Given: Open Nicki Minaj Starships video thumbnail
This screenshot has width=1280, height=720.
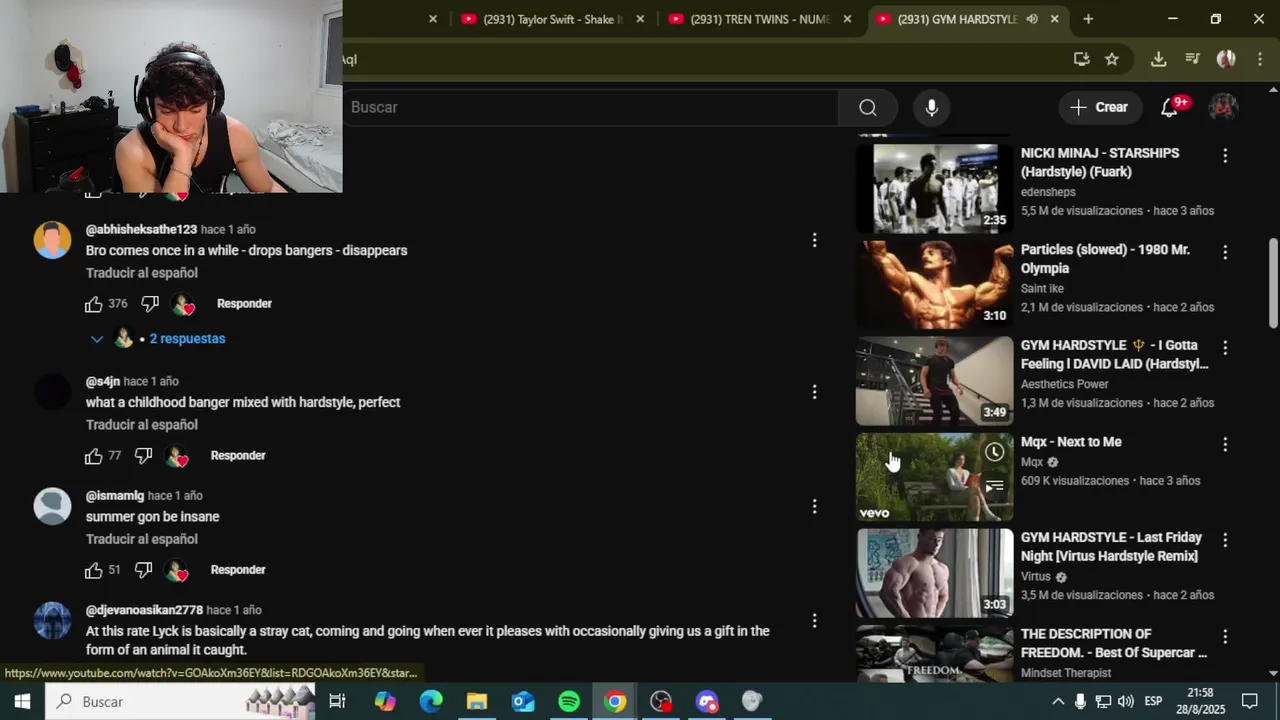Looking at the screenshot, I should pyautogui.click(x=935, y=188).
